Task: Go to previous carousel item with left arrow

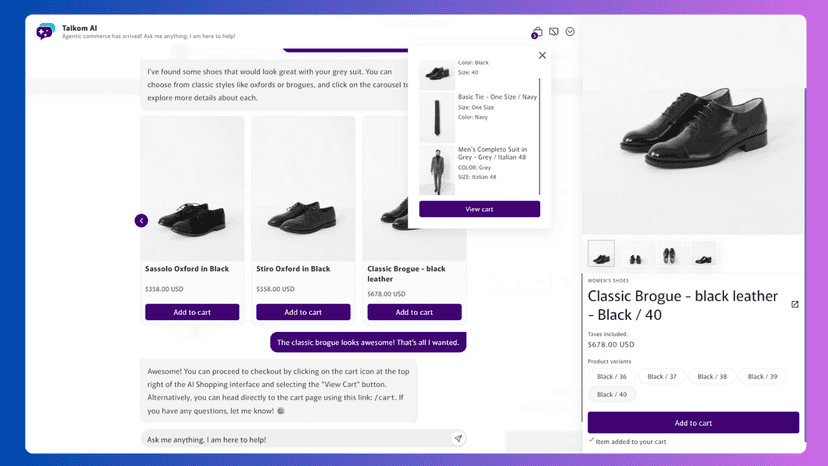Action: click(141, 220)
